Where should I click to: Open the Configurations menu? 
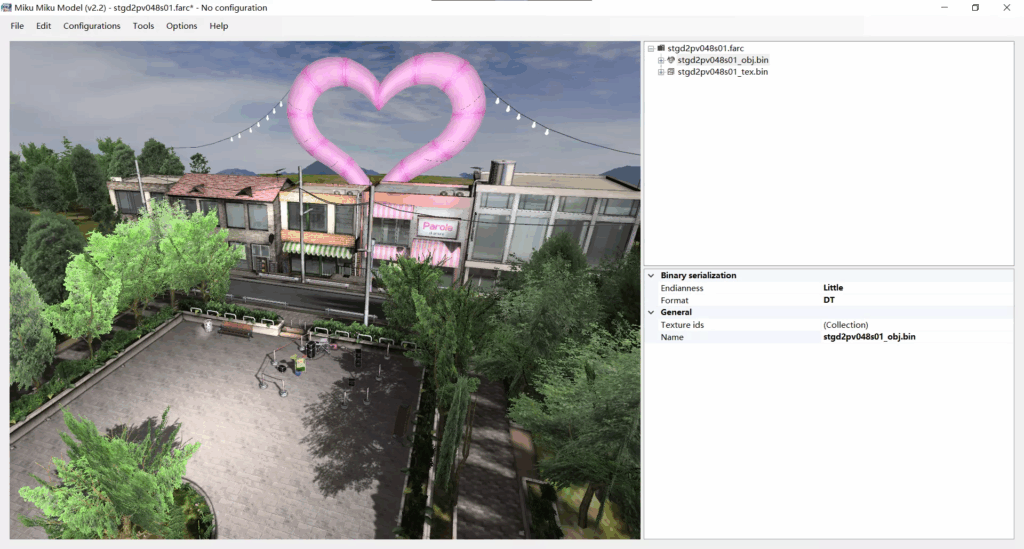91,26
